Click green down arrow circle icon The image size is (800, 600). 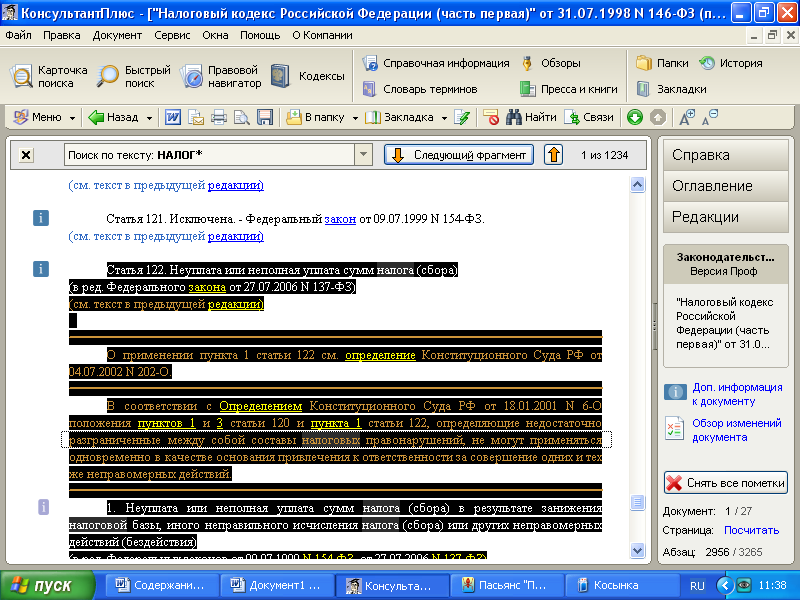point(635,117)
